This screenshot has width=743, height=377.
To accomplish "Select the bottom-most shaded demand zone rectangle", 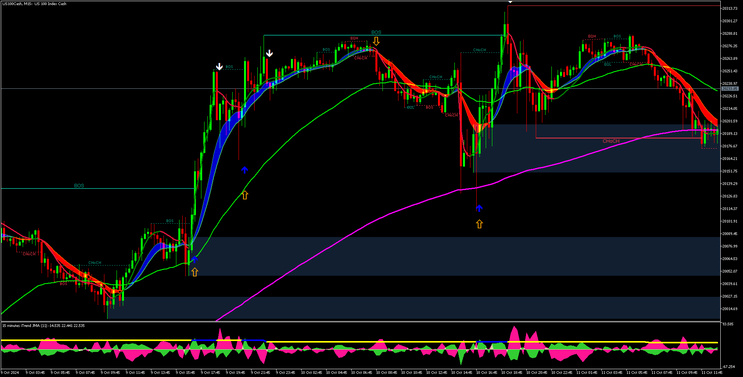I will pyautogui.click(x=414, y=308).
